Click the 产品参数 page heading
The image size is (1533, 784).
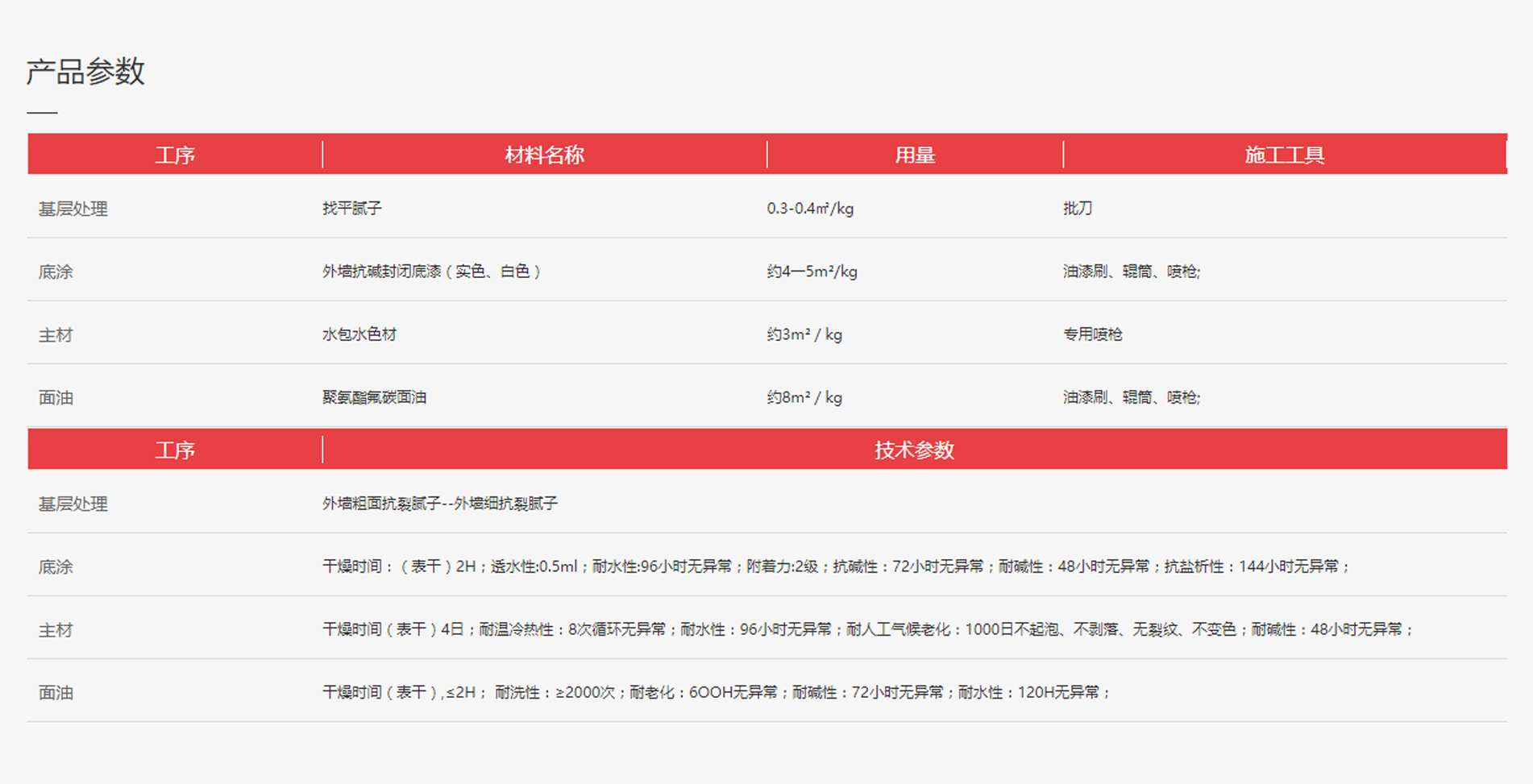click(x=85, y=72)
